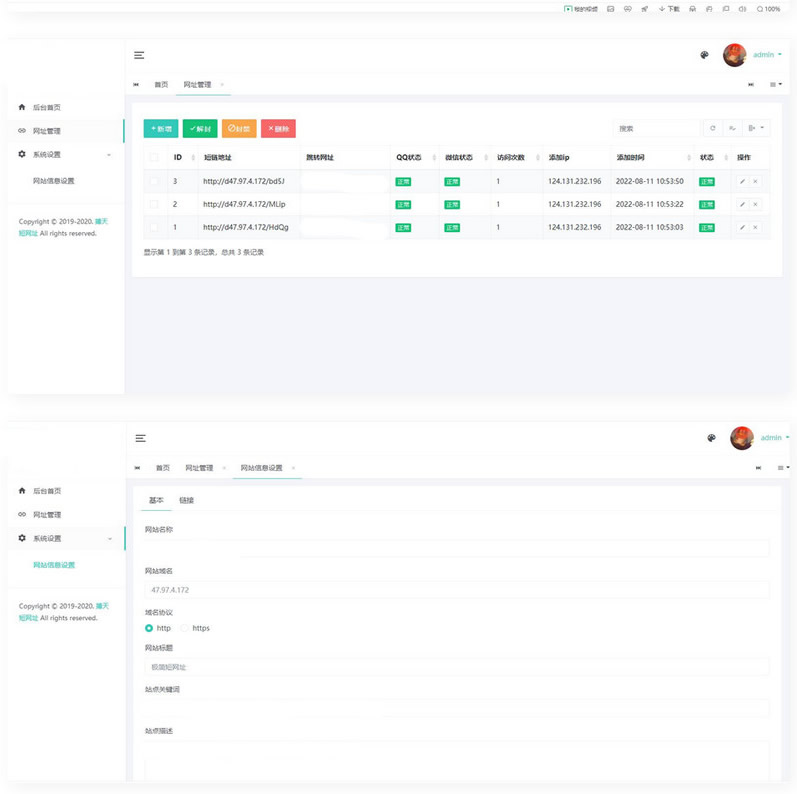Click the edit pencil for row ID 2

pos(742,204)
